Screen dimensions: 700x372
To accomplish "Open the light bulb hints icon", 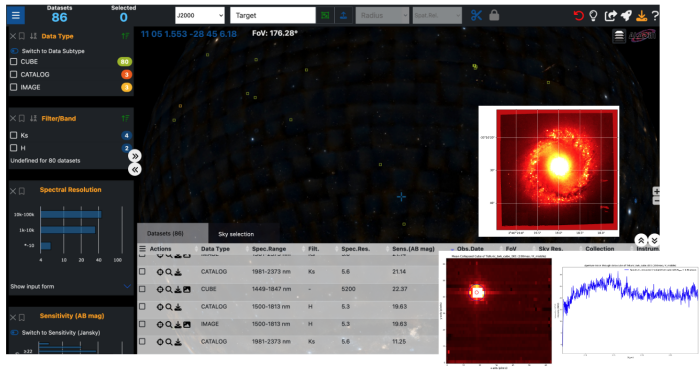I will tap(593, 16).
